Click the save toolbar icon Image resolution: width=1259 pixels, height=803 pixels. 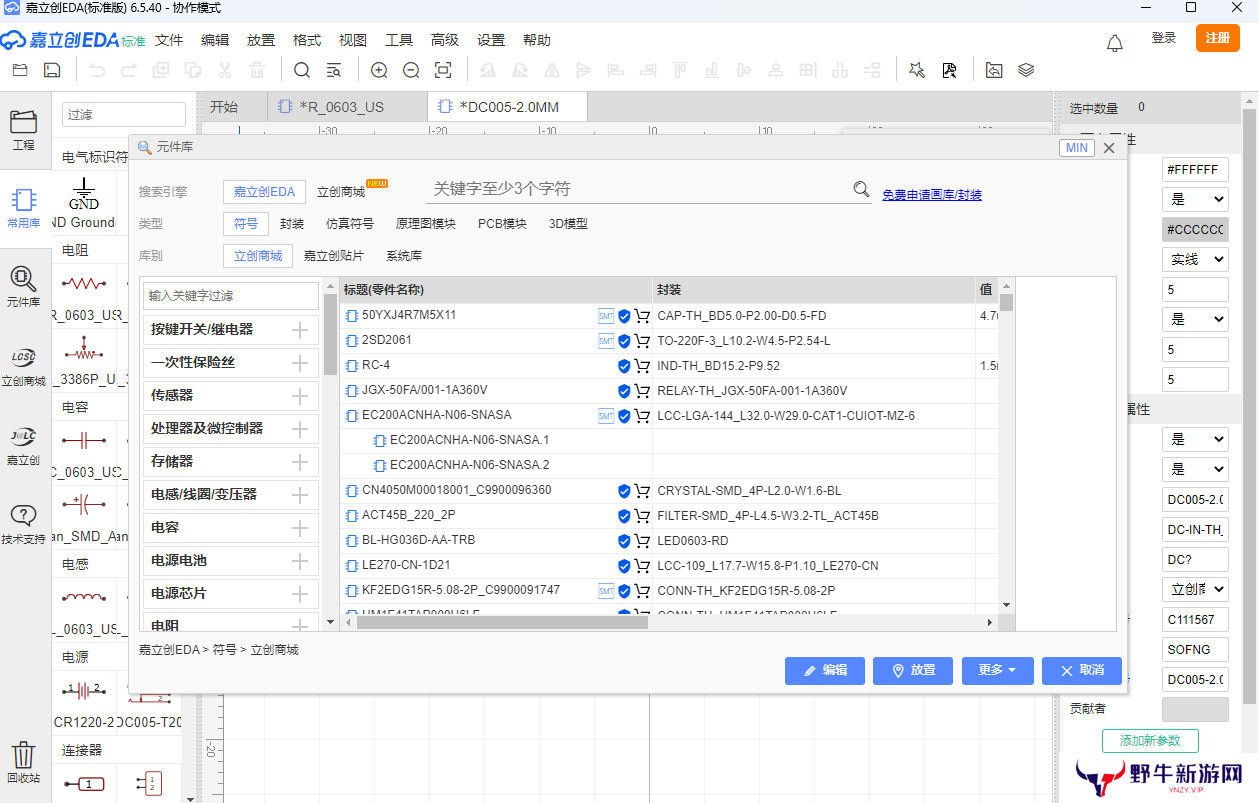tap(52, 70)
